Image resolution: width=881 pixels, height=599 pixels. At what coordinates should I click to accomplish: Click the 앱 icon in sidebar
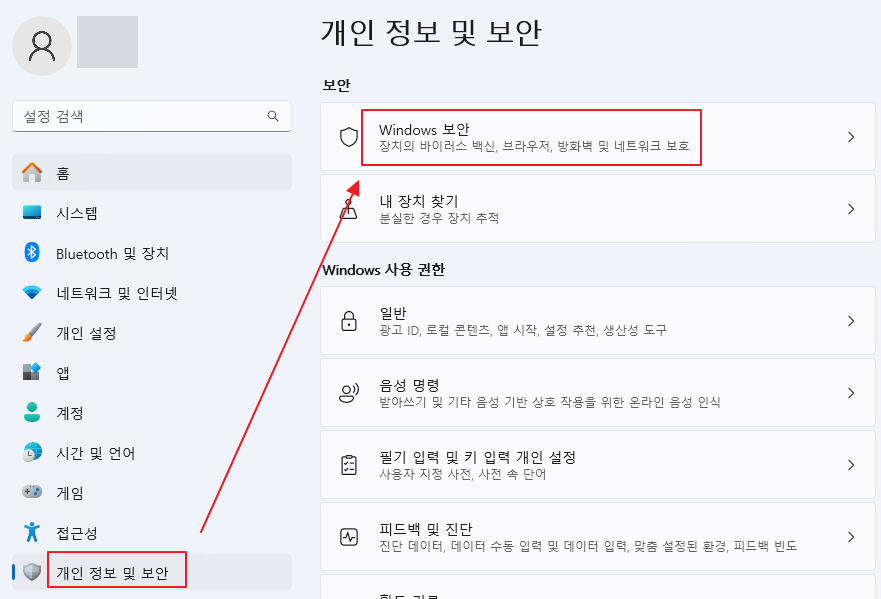point(32,372)
